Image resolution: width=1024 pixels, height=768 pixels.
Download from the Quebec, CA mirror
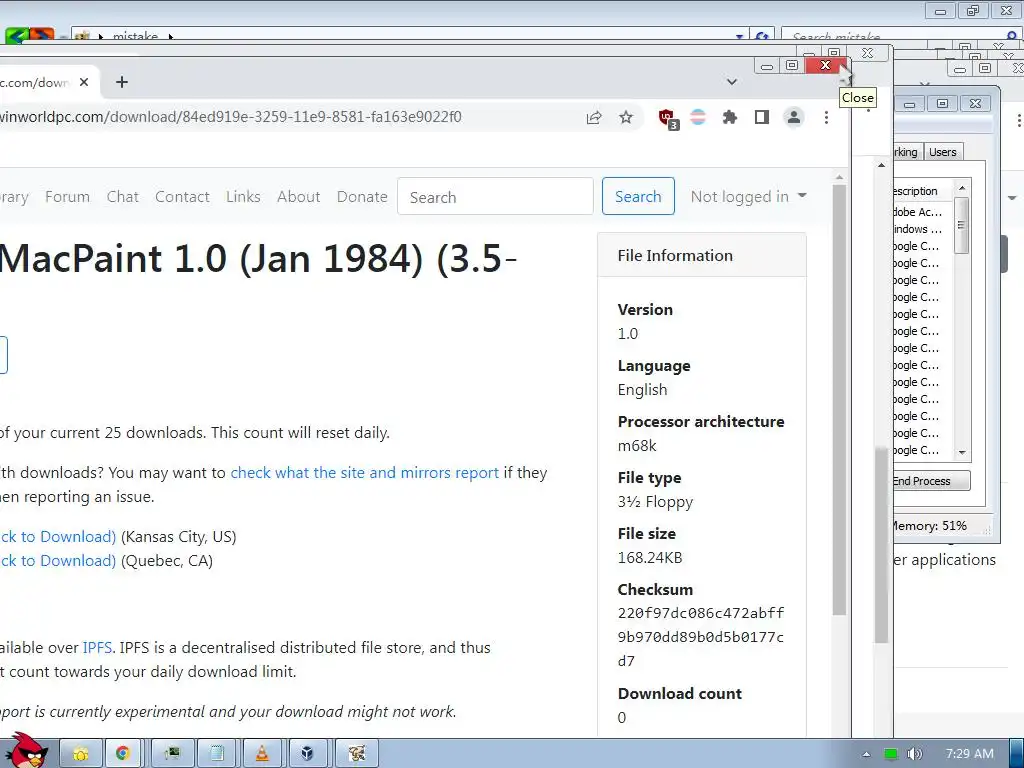[57, 561]
